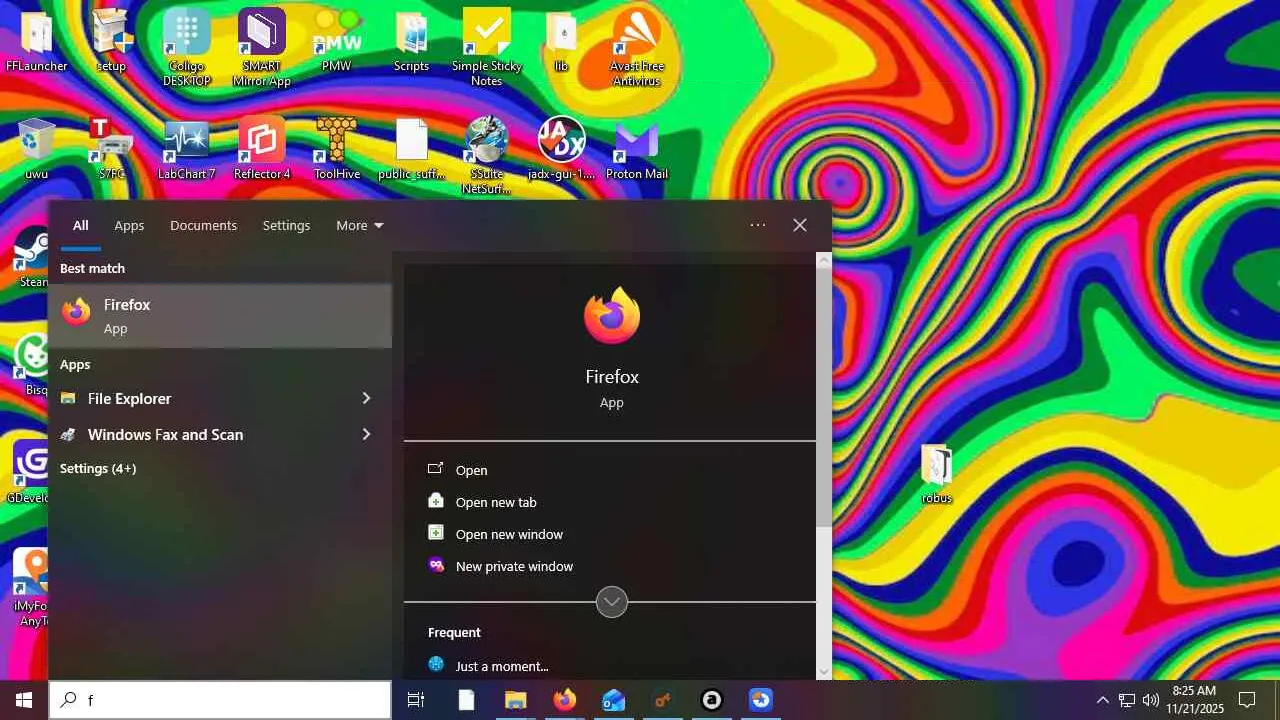Open FFLauncher folder on desktop
Screen dimensions: 1280x720
[37, 42]
